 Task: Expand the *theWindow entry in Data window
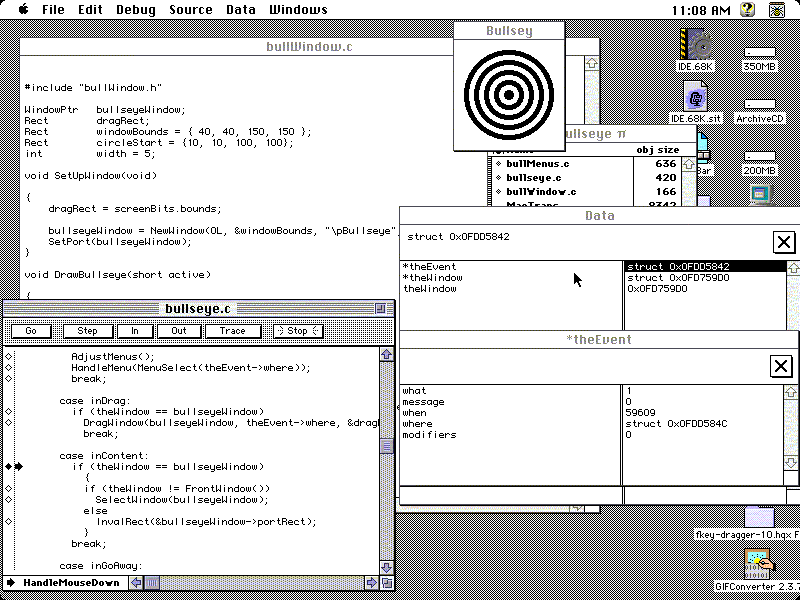pos(432,278)
